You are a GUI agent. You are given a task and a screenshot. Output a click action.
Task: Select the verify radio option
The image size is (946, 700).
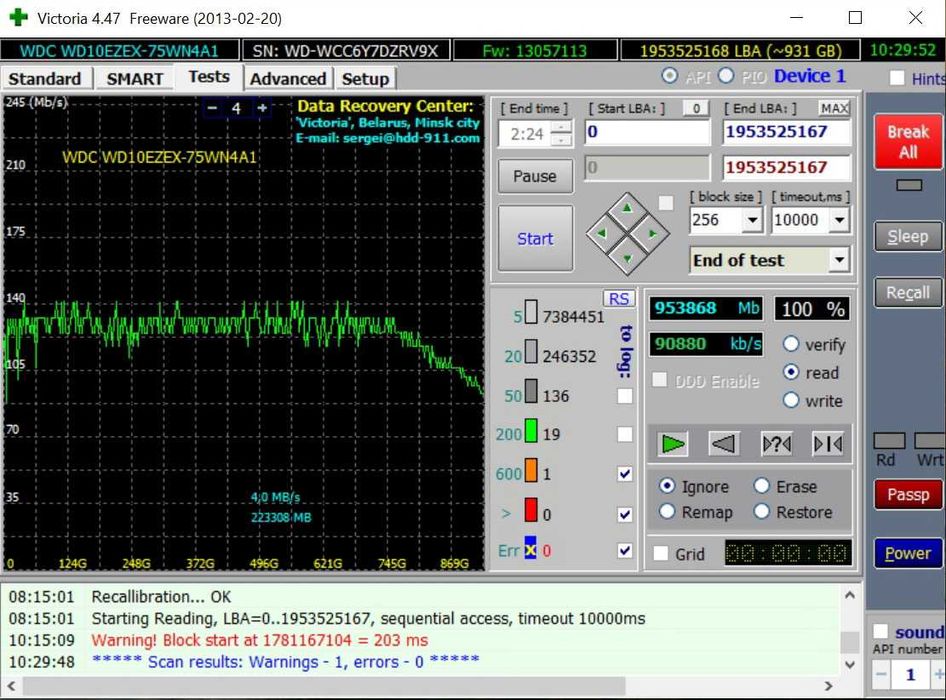(791, 344)
